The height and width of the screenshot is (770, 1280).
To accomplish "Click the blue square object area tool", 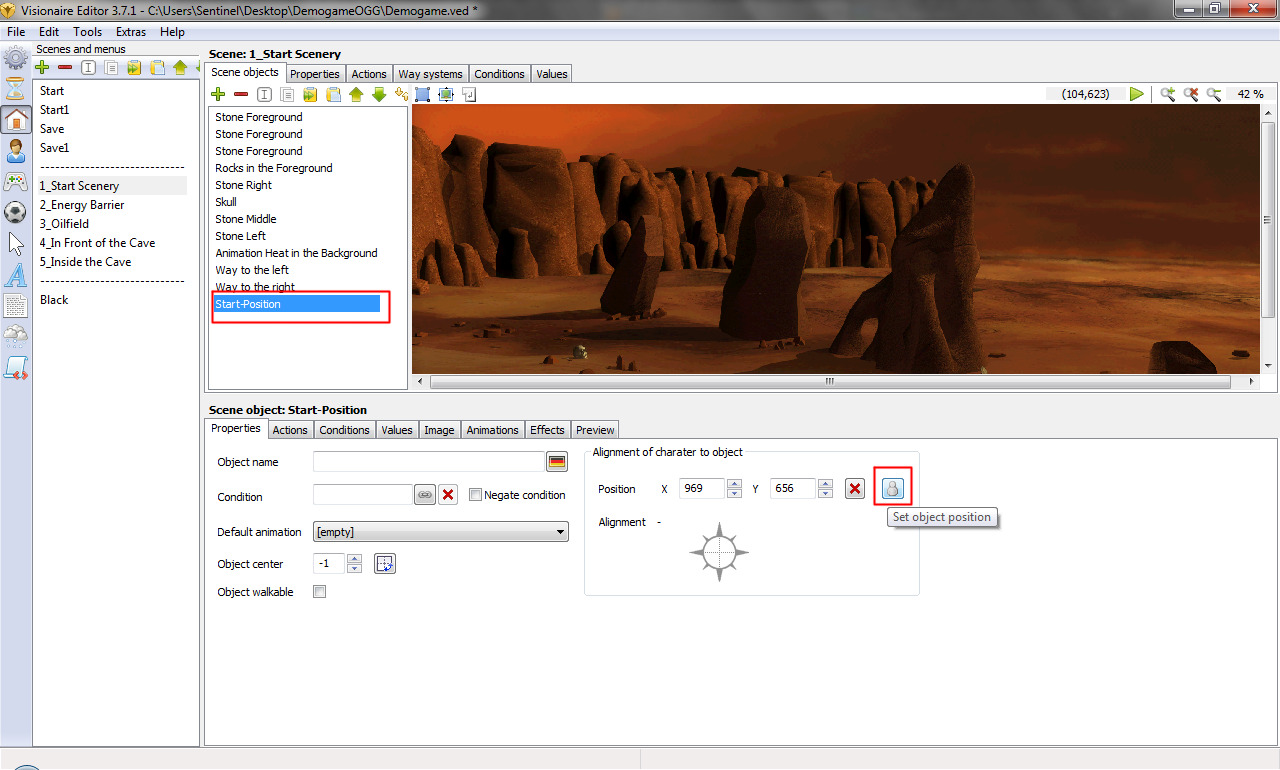I will tap(422, 94).
